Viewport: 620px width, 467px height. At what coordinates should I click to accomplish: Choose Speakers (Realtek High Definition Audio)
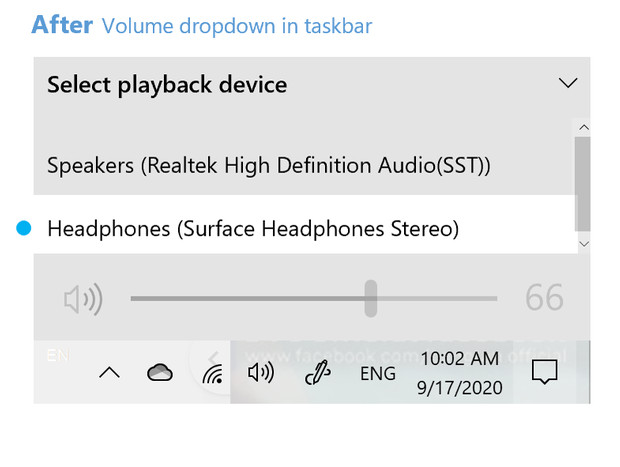pos(268,164)
